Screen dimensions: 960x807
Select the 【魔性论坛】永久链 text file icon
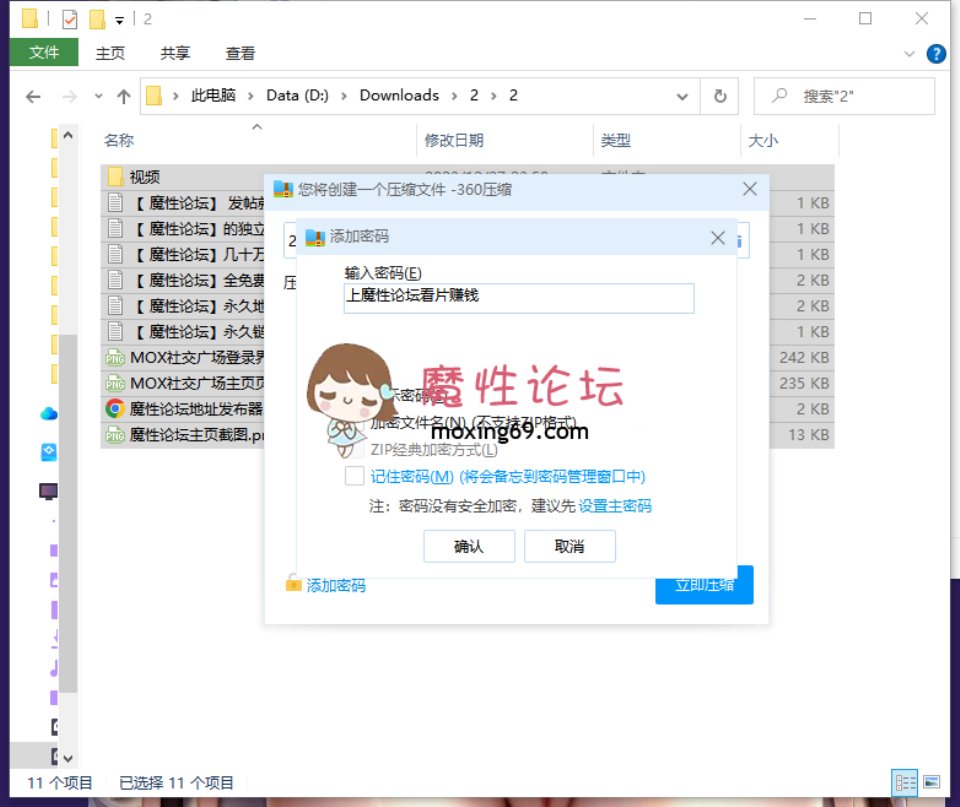coord(115,331)
